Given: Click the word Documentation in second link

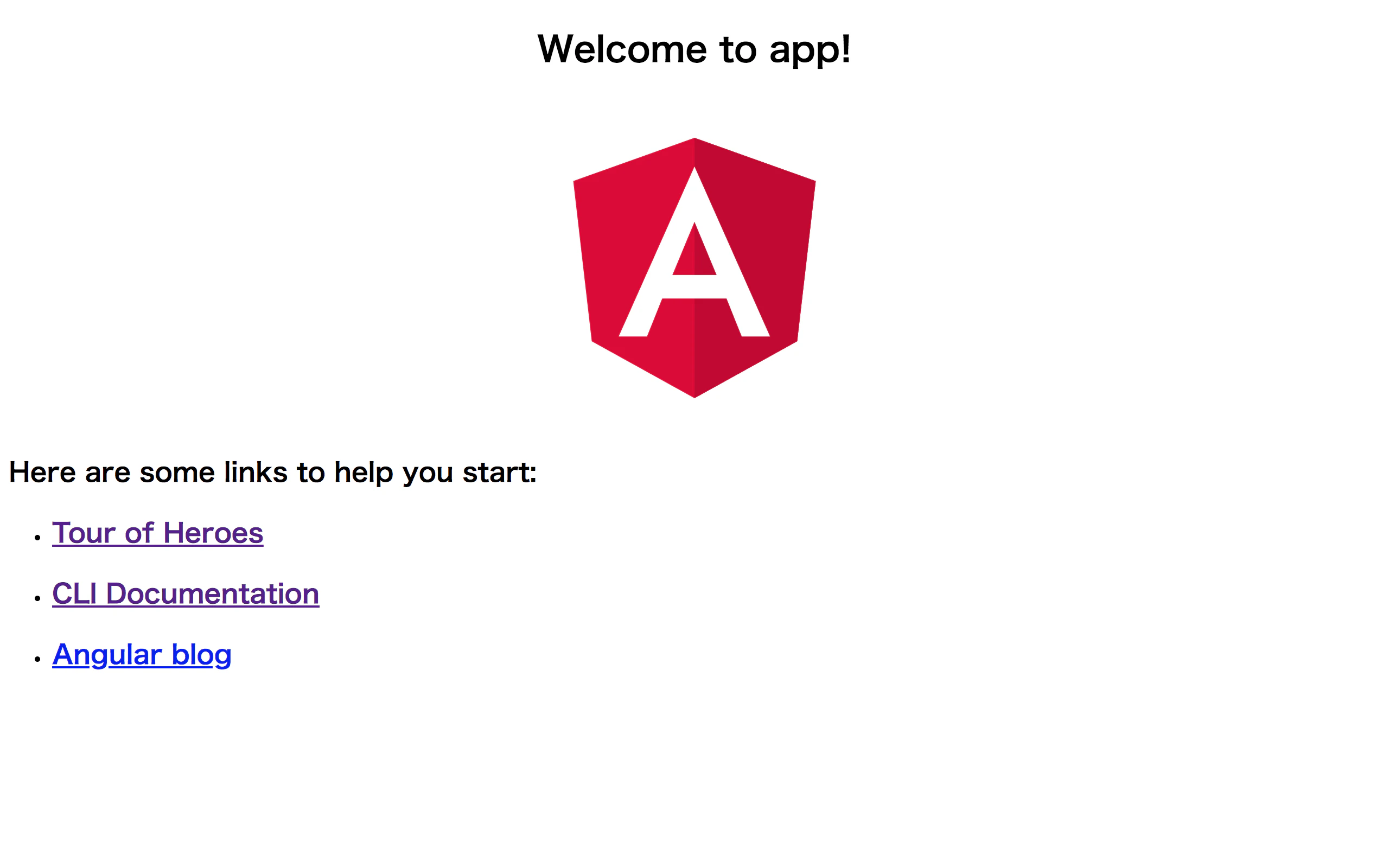Looking at the screenshot, I should tap(213, 594).
